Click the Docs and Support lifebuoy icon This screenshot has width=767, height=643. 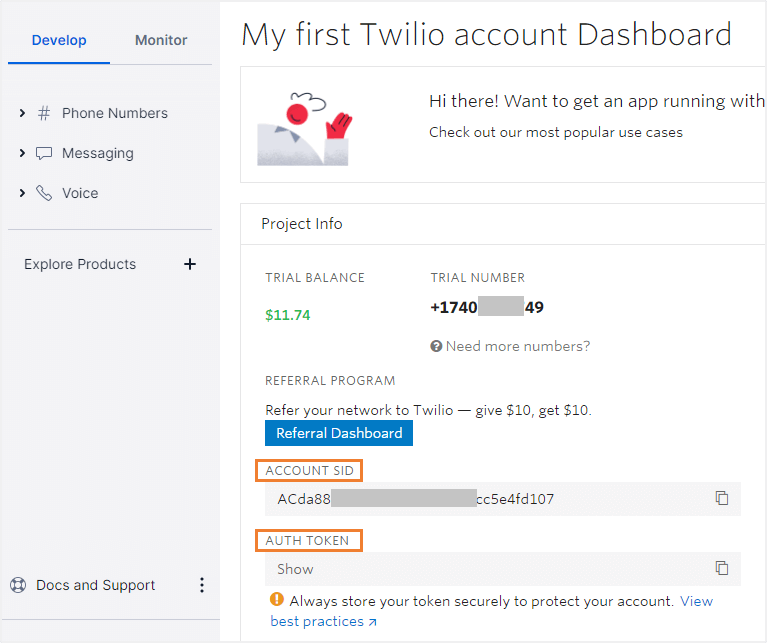(x=18, y=585)
